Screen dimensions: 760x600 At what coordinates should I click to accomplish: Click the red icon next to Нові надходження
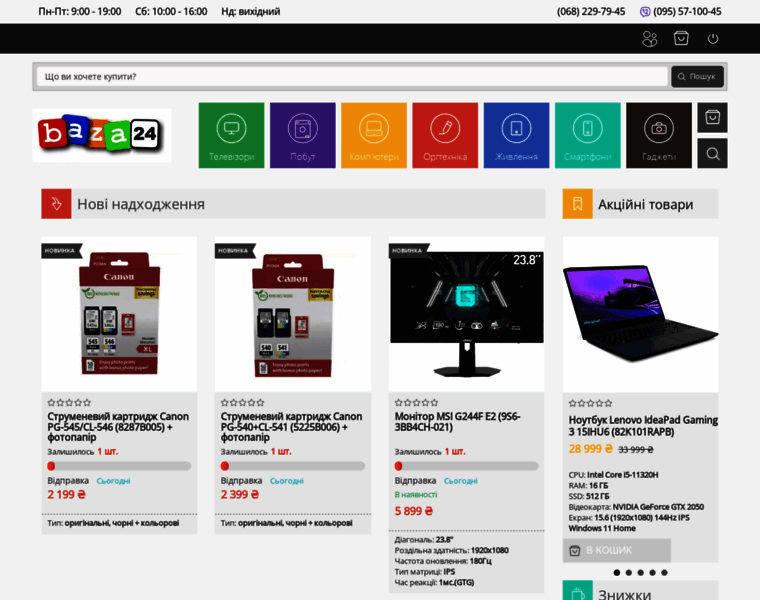click(x=56, y=204)
